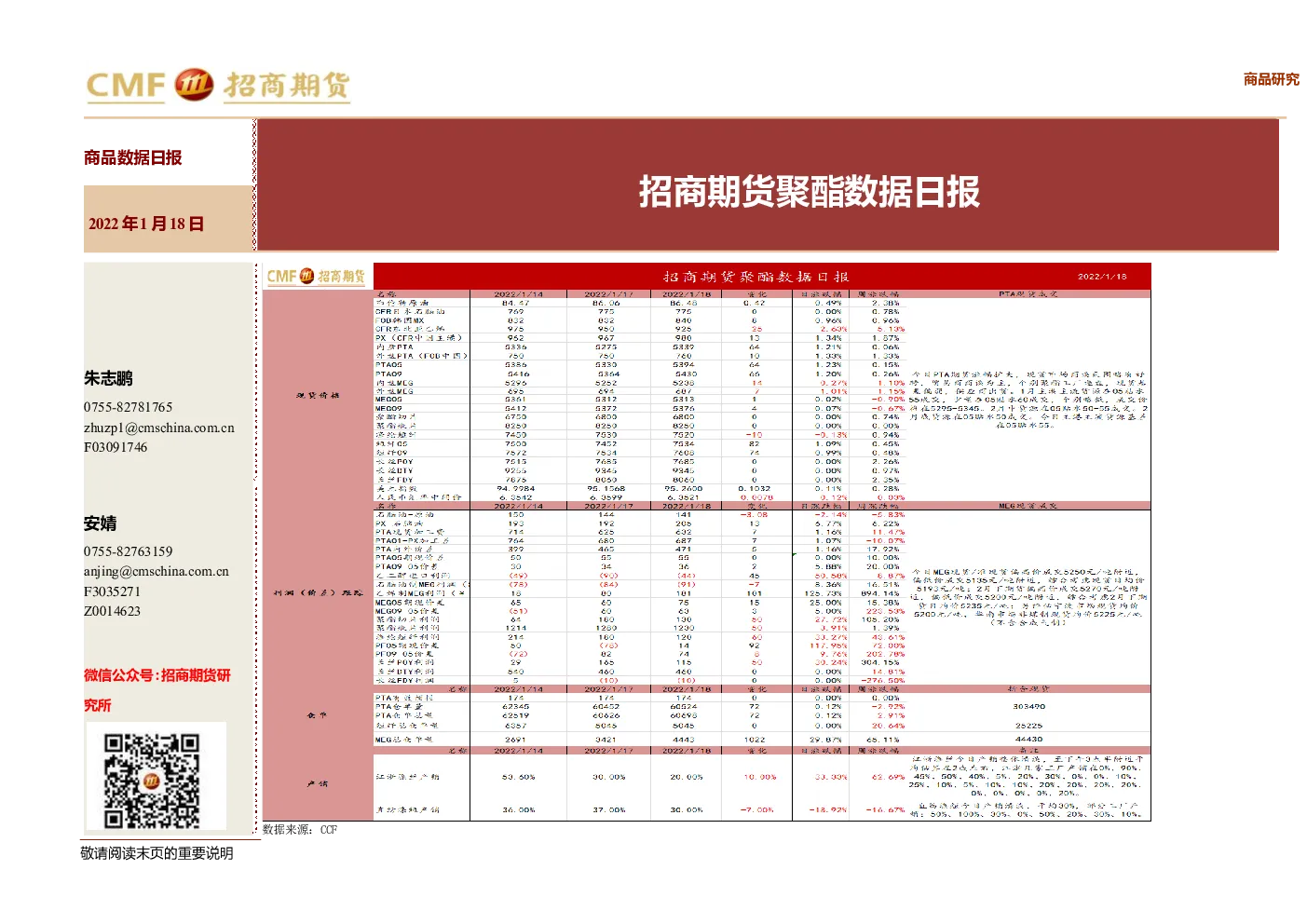Open the email link zhuzp1@cmschina.com.cn
Screen dimensions: 1307x924
[x=159, y=428]
